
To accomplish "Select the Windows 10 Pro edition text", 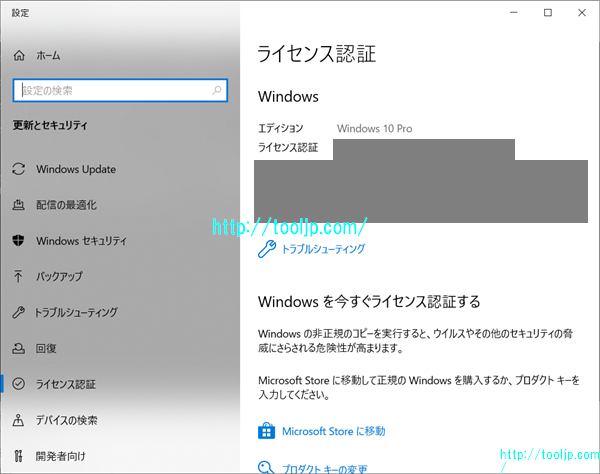I will pyautogui.click(x=374, y=129).
